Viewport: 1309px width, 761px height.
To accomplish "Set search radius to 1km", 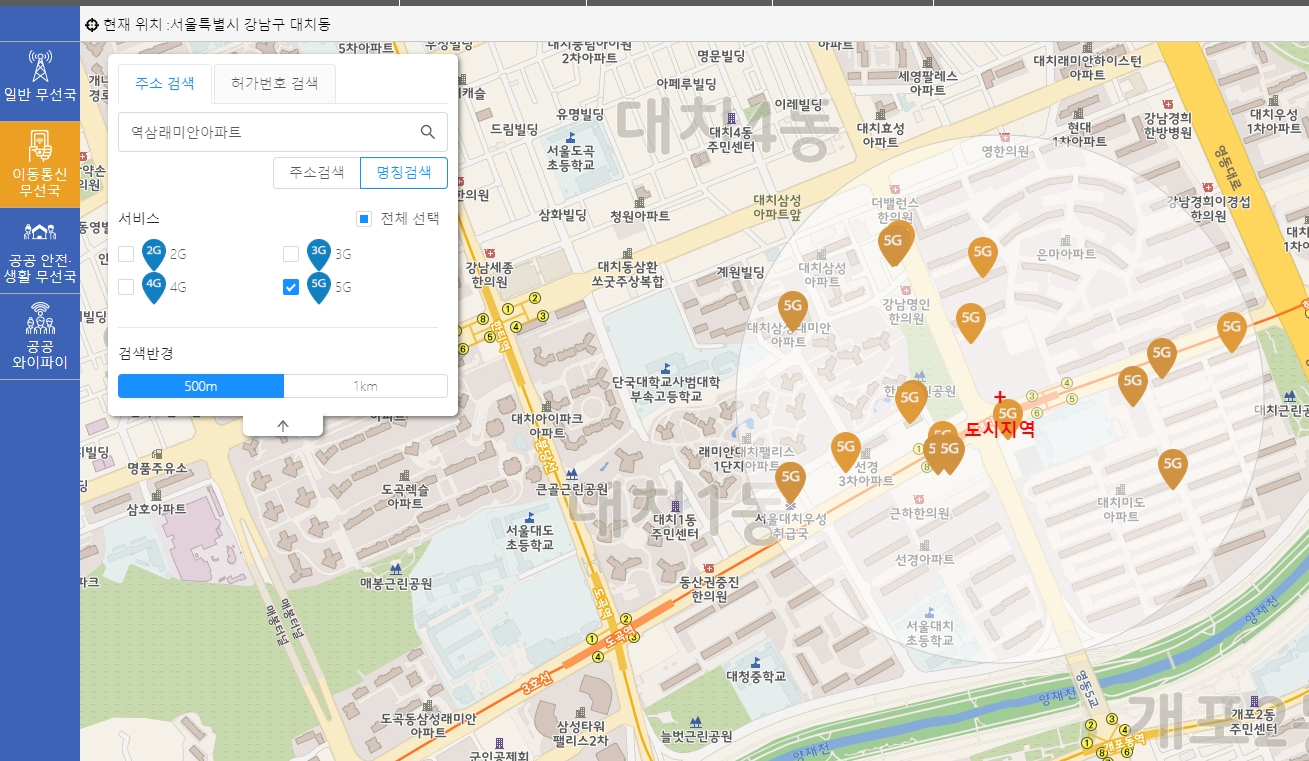I will pos(366,386).
